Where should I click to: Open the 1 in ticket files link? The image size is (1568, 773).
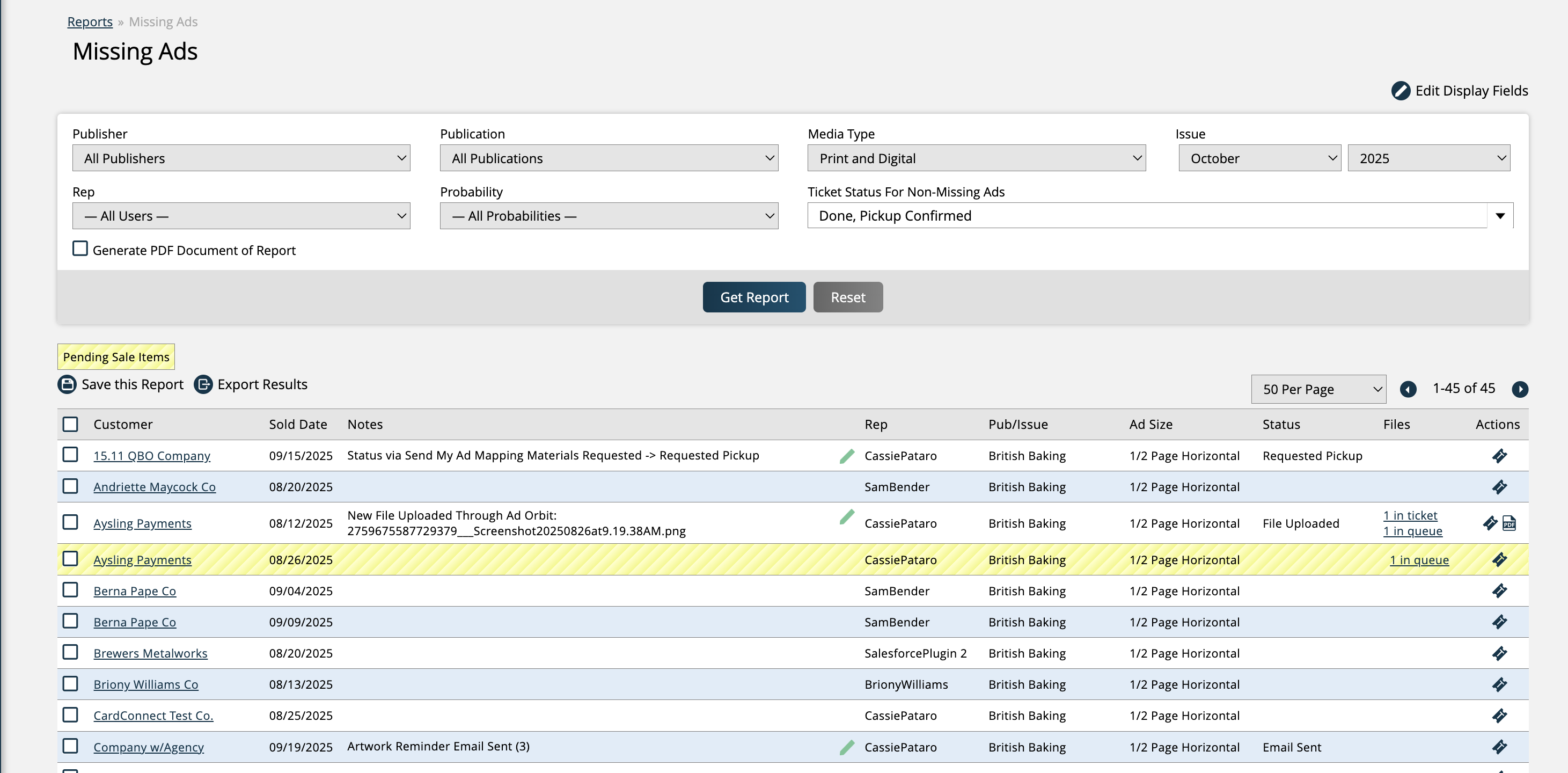click(1410, 516)
